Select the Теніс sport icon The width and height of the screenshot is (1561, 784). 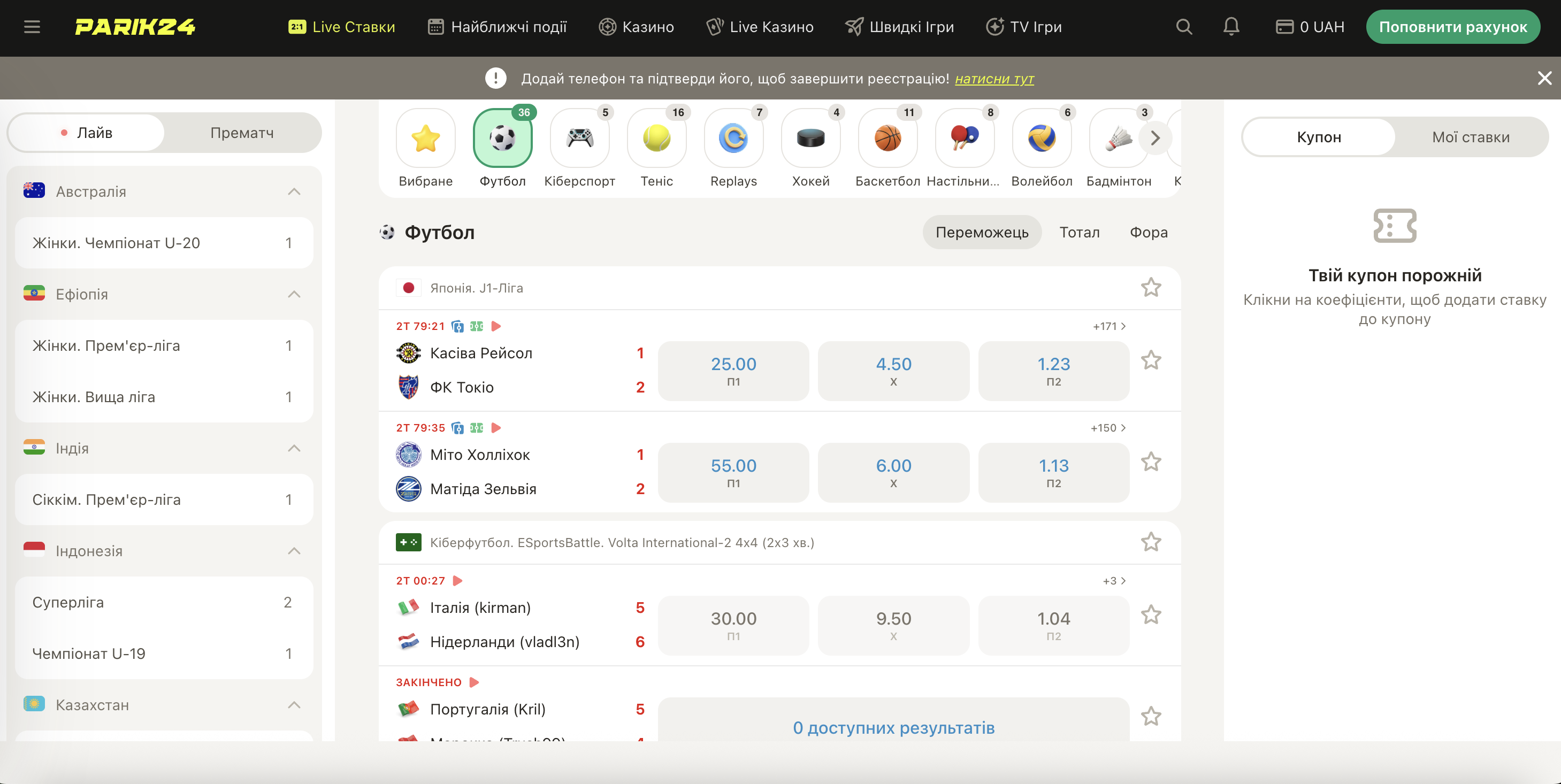click(656, 138)
